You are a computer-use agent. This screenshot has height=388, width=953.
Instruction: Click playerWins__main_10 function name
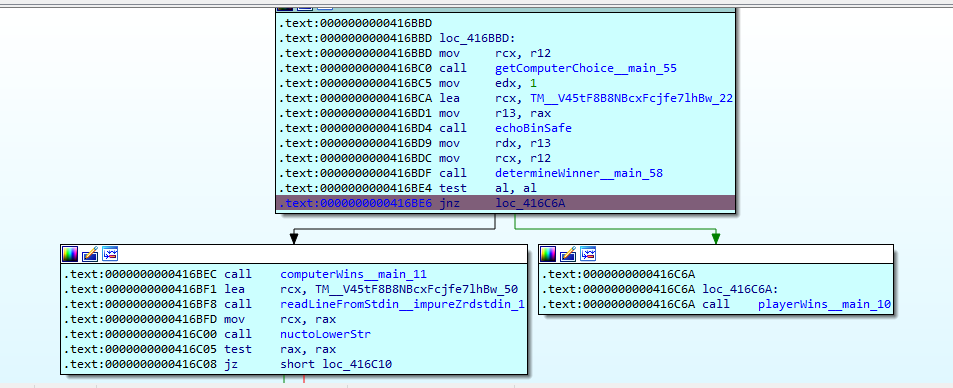pos(825,304)
